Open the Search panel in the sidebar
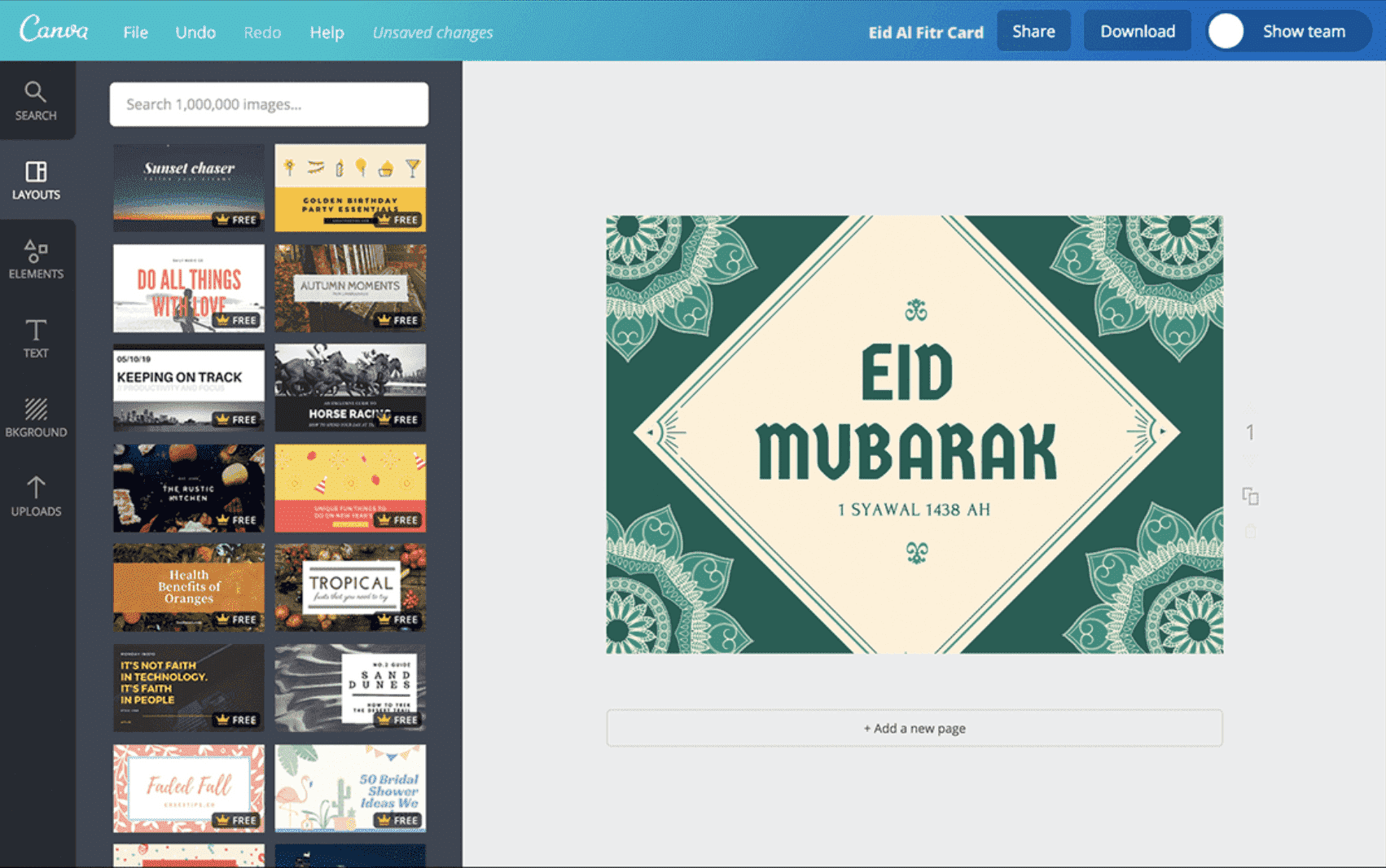Screen dimensions: 1386x868 [x=36, y=101]
